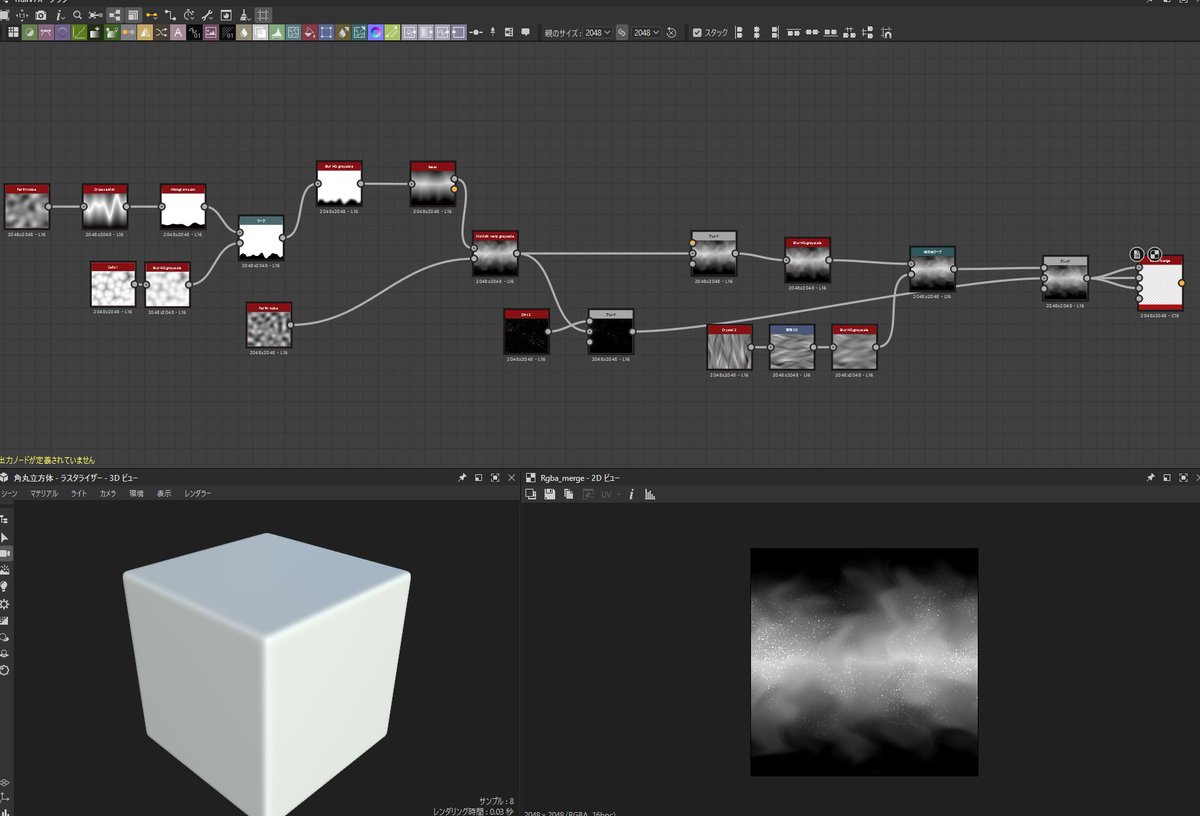Click the comment speech bubble icon

[525, 32]
